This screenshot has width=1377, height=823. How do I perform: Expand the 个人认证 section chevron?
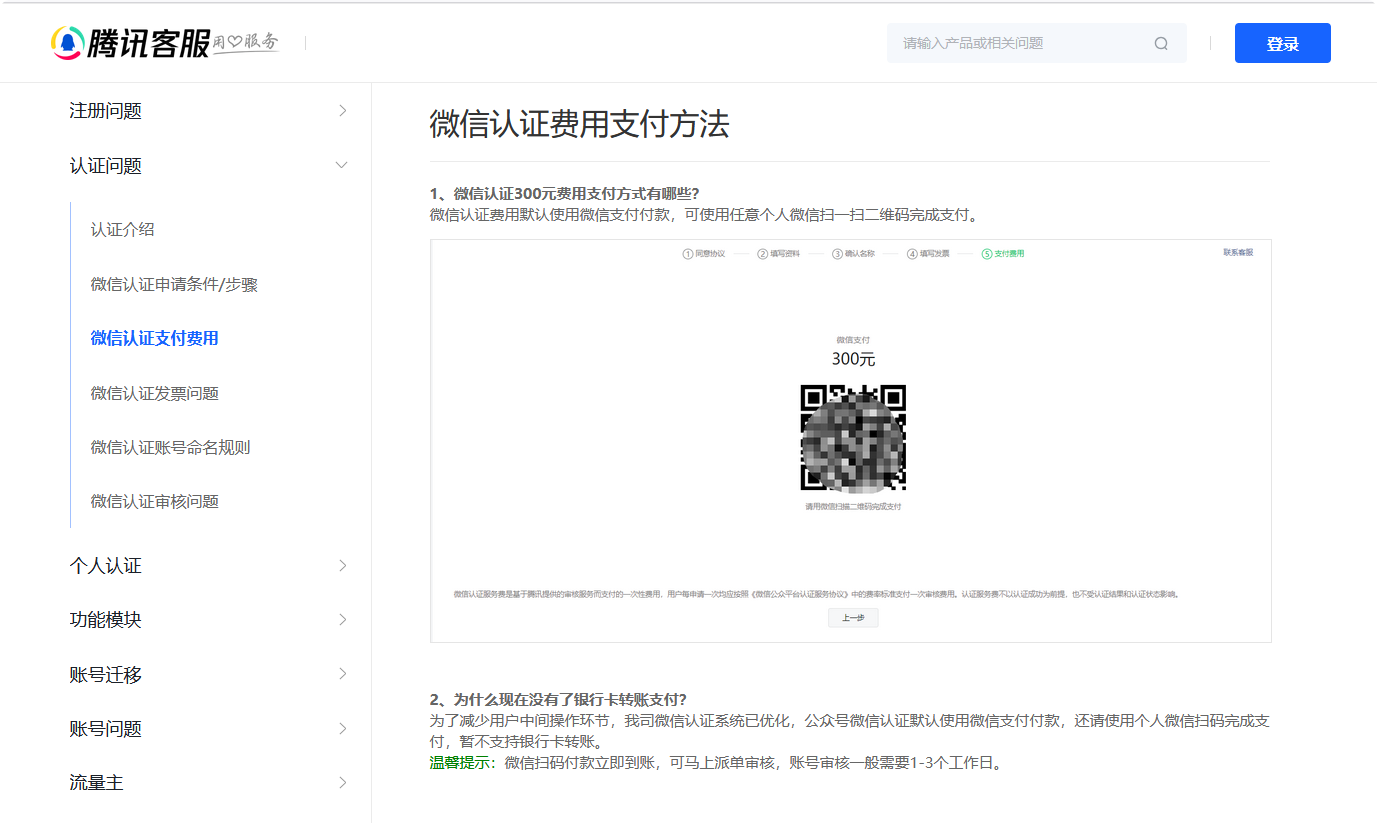pyautogui.click(x=342, y=566)
